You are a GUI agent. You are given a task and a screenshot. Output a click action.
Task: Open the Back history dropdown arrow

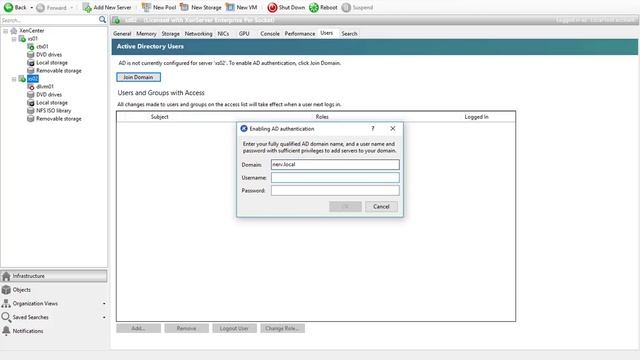click(x=31, y=8)
